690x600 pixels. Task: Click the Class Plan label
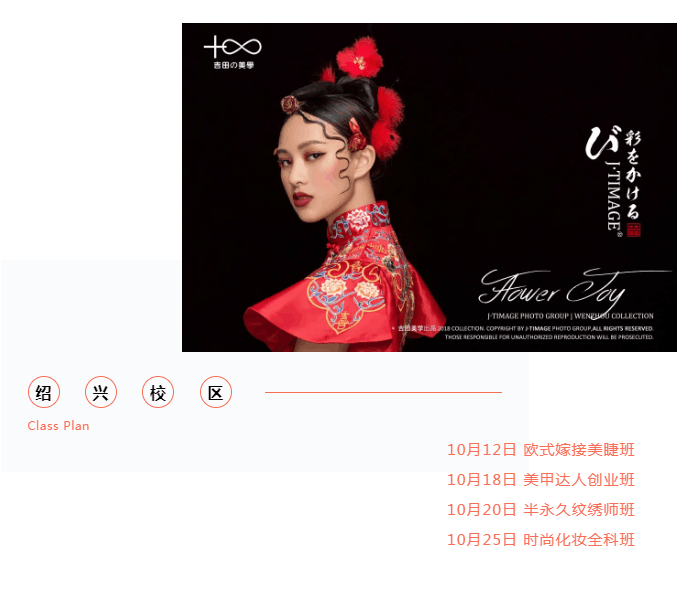[x=59, y=426]
